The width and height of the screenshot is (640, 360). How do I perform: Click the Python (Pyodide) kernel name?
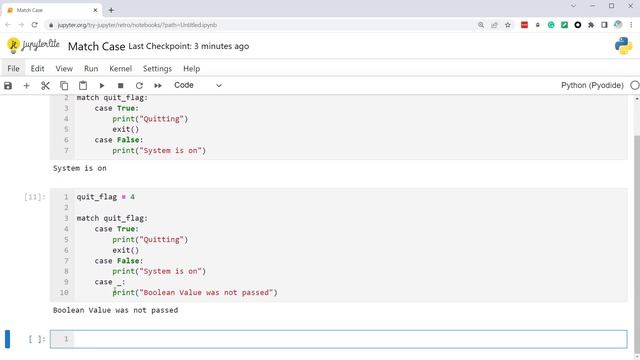592,85
